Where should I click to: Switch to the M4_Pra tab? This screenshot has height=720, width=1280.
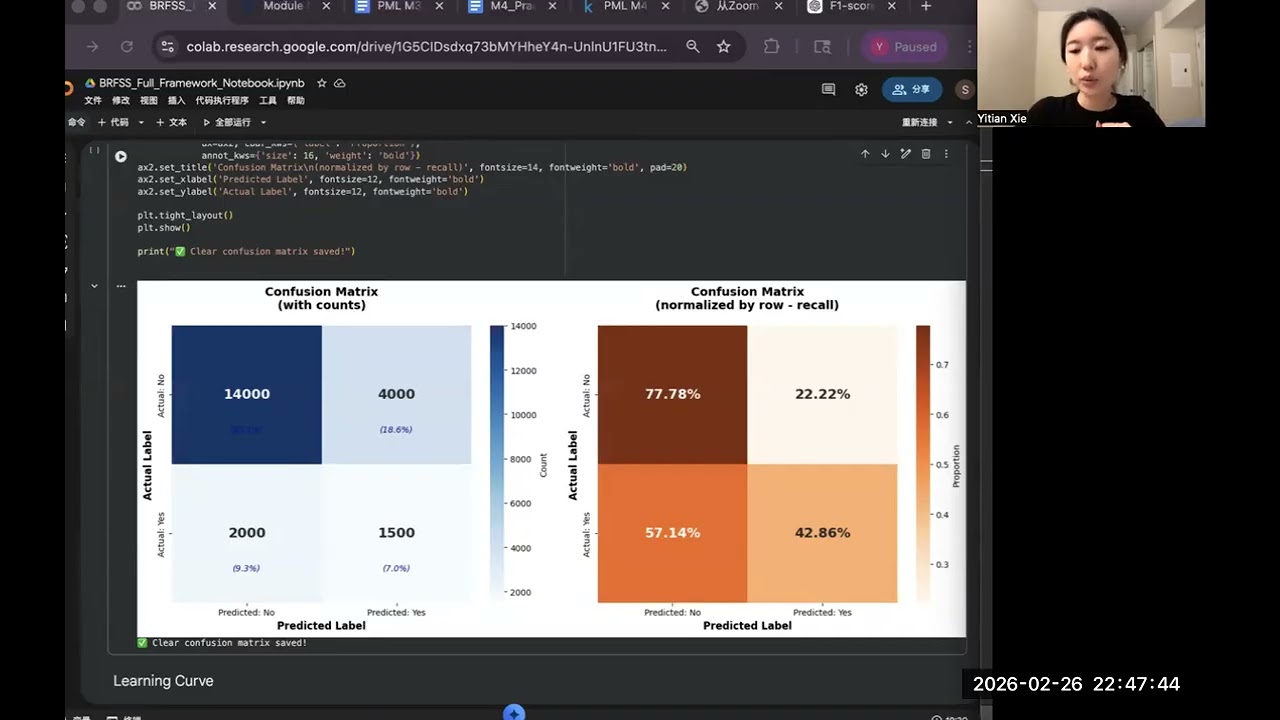513,6
